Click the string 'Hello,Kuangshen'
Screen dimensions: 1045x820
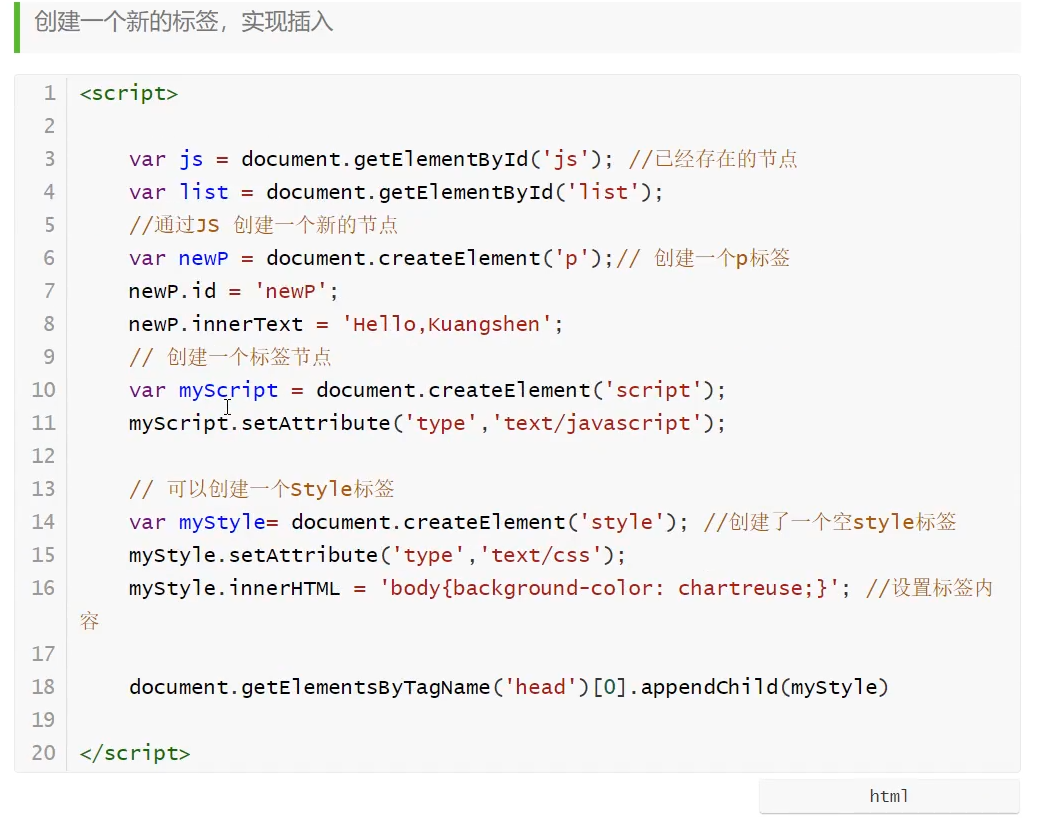[447, 324]
